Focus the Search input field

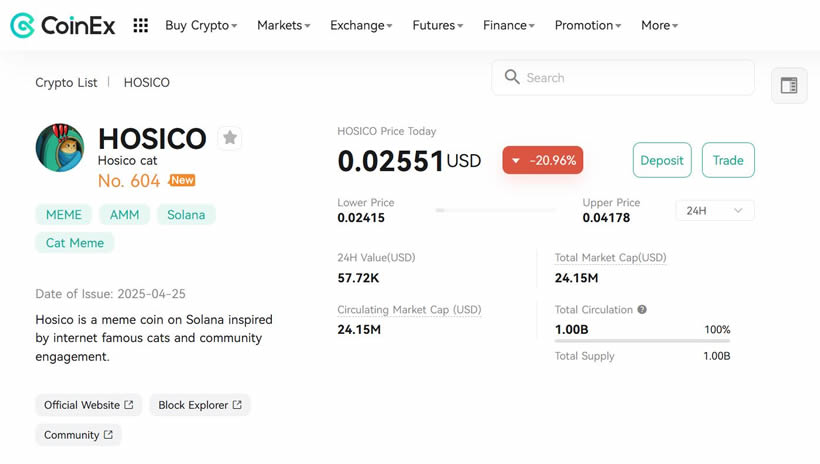(636, 77)
